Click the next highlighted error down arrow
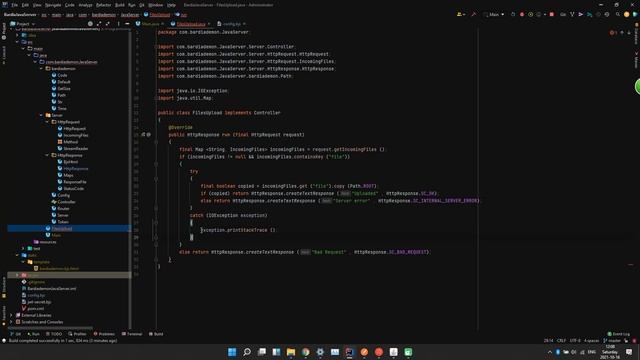Image resolution: width=640 pixels, height=360 pixels. (x=629, y=32)
